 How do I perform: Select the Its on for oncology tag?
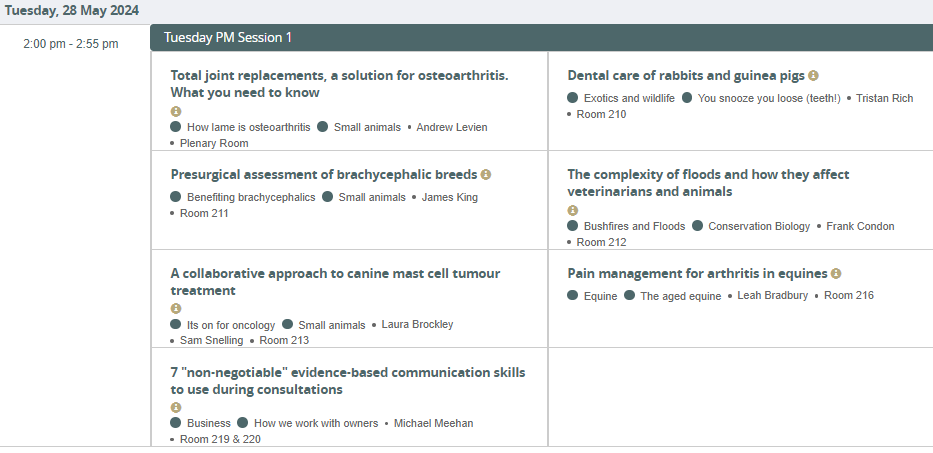pos(231,325)
